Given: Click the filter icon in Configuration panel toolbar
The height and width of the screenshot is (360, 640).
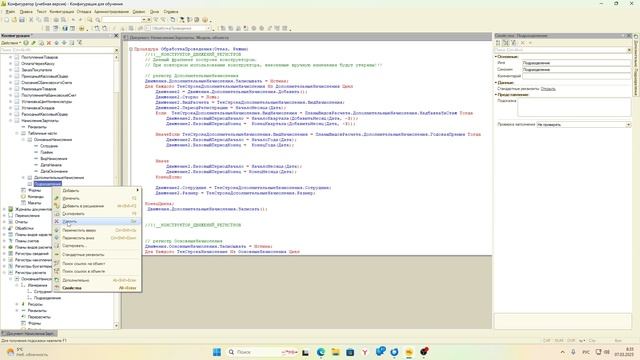Looking at the screenshot, I should [80, 42].
